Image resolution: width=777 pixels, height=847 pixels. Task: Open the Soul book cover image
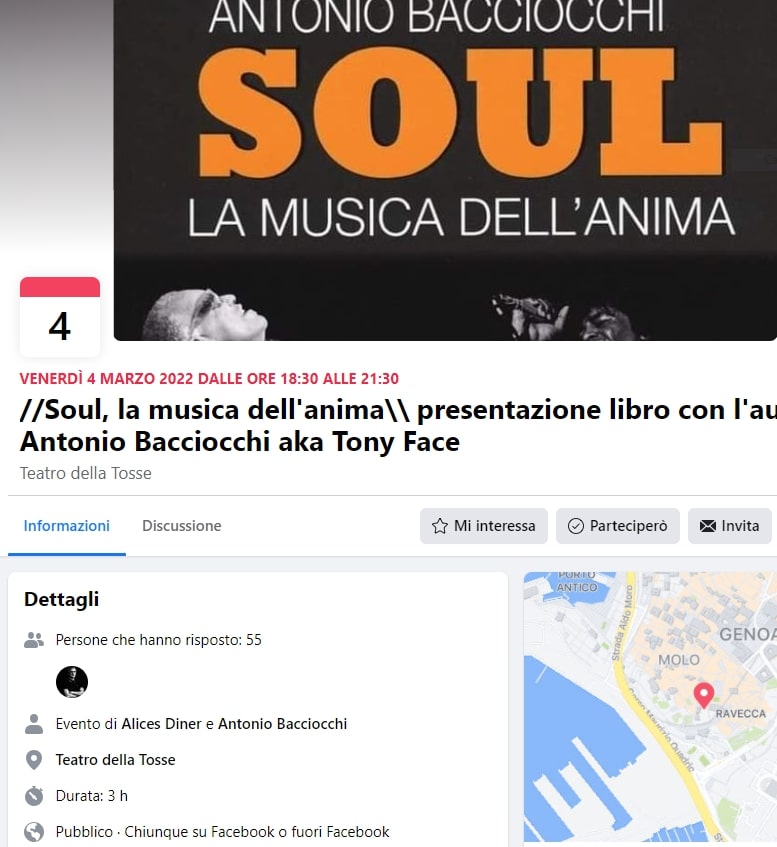tap(445, 170)
